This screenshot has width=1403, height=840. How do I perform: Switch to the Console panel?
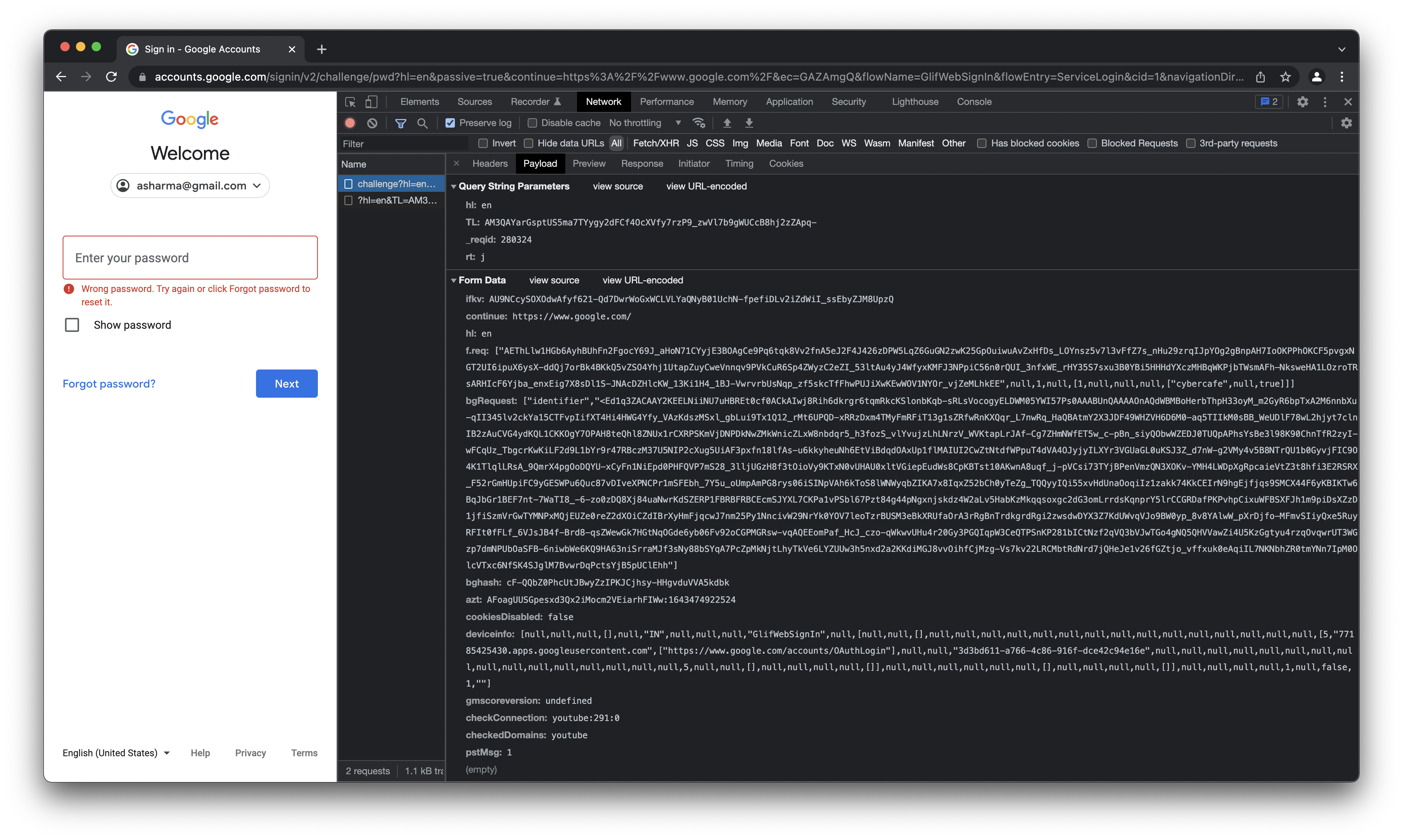click(x=974, y=102)
